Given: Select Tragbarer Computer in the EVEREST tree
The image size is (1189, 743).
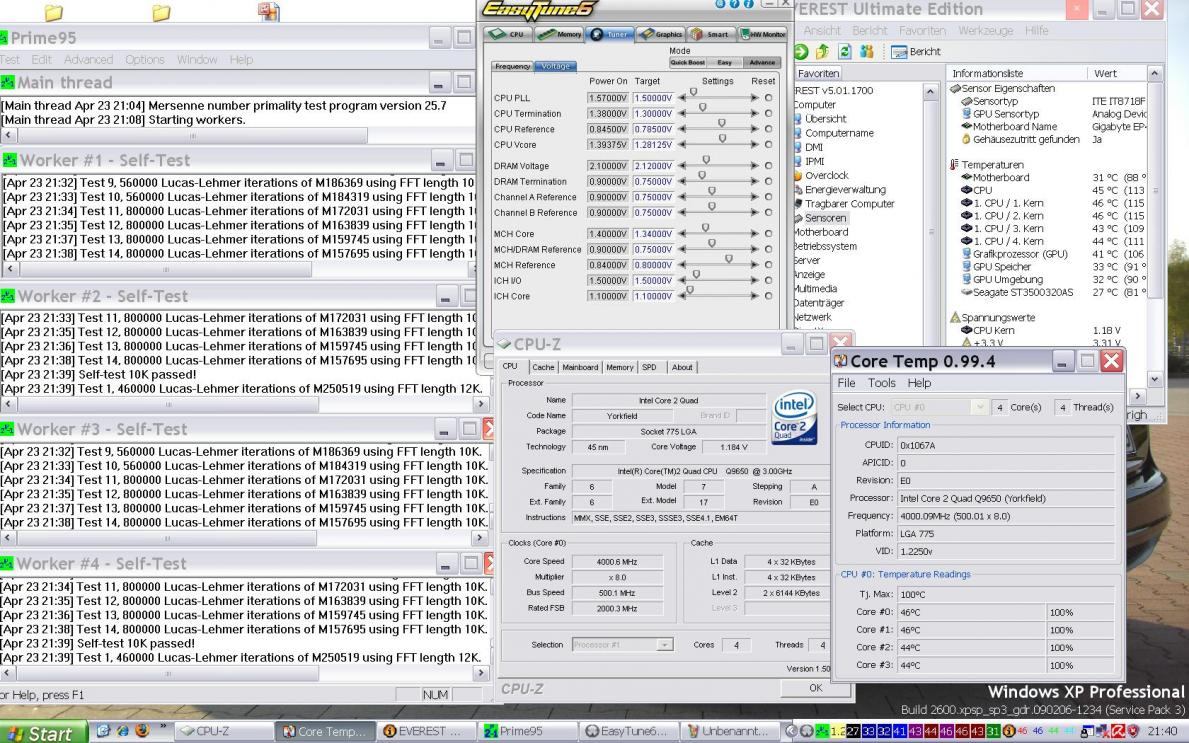Looking at the screenshot, I should point(849,204).
